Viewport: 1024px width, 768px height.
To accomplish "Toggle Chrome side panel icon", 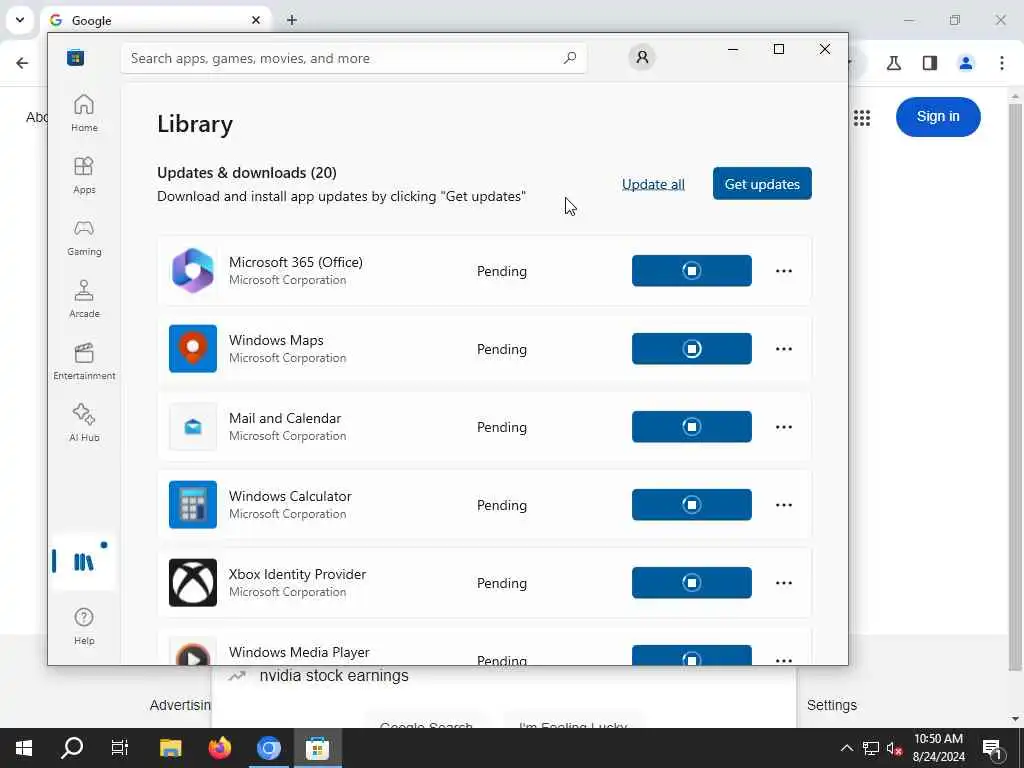I will (930, 63).
